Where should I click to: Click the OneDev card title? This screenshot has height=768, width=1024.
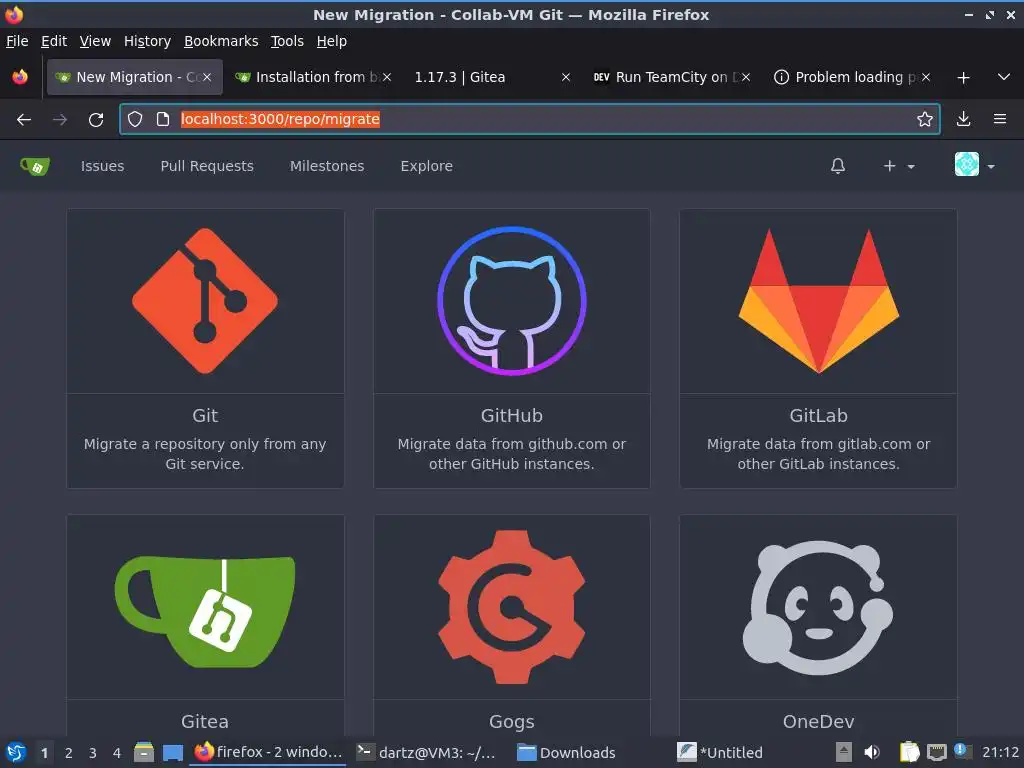pyautogui.click(x=818, y=722)
